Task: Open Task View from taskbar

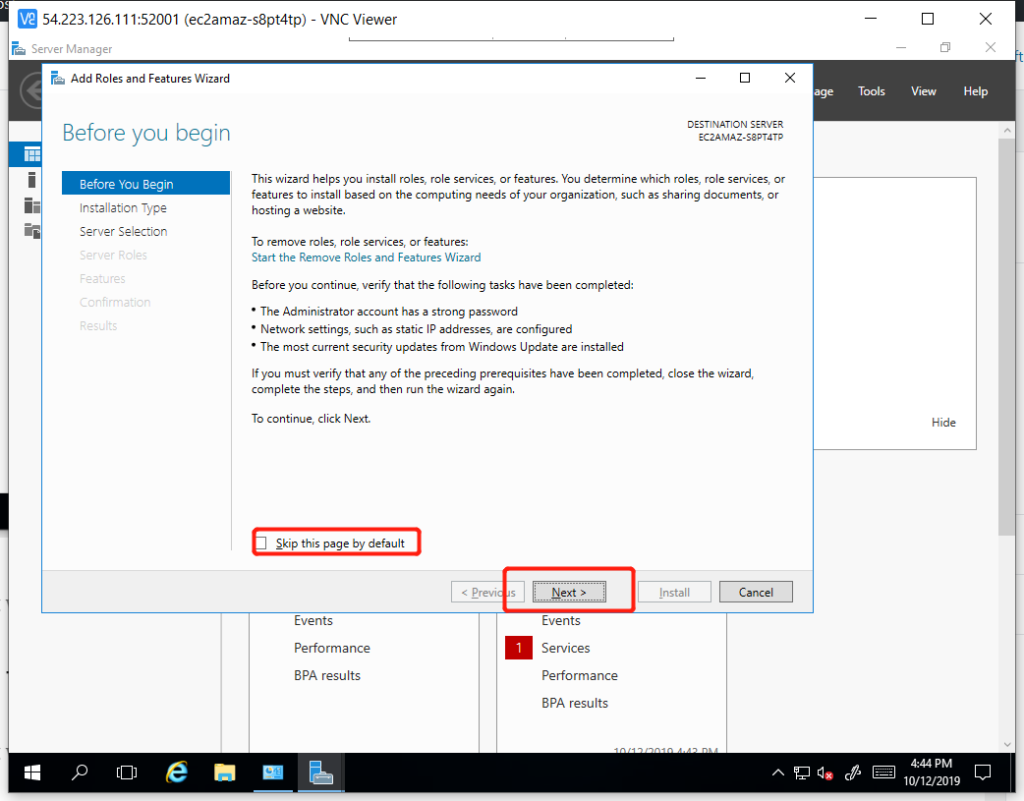Action: 127,772
